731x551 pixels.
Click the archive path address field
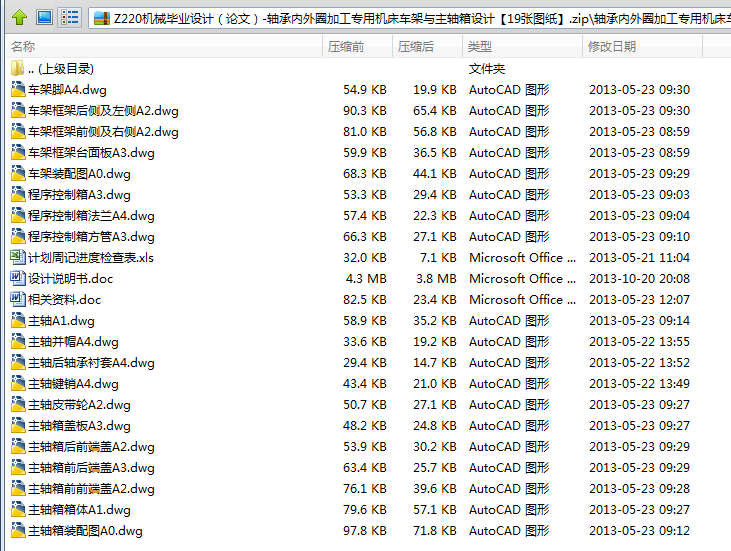(409, 19)
